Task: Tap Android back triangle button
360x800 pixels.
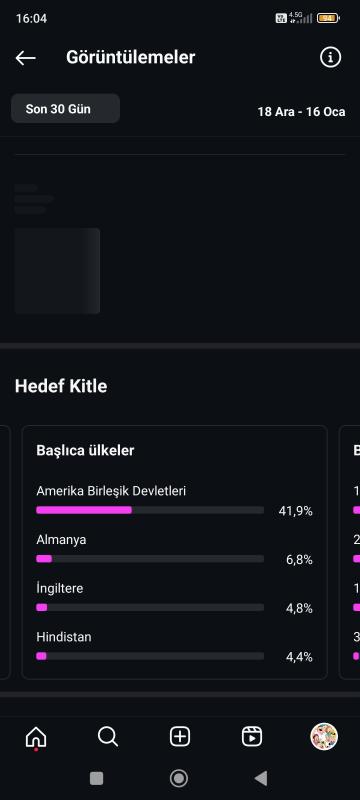Action: click(261, 778)
